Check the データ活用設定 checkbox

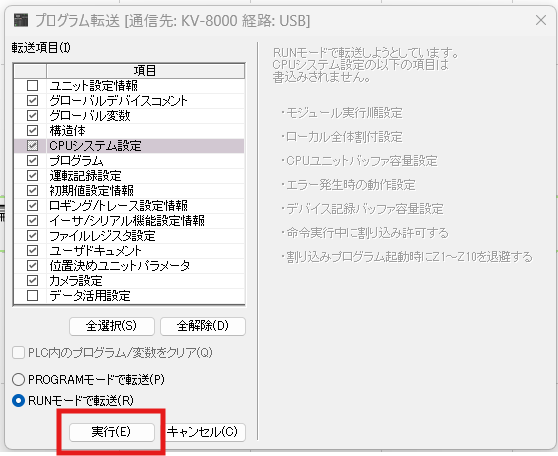32,295
